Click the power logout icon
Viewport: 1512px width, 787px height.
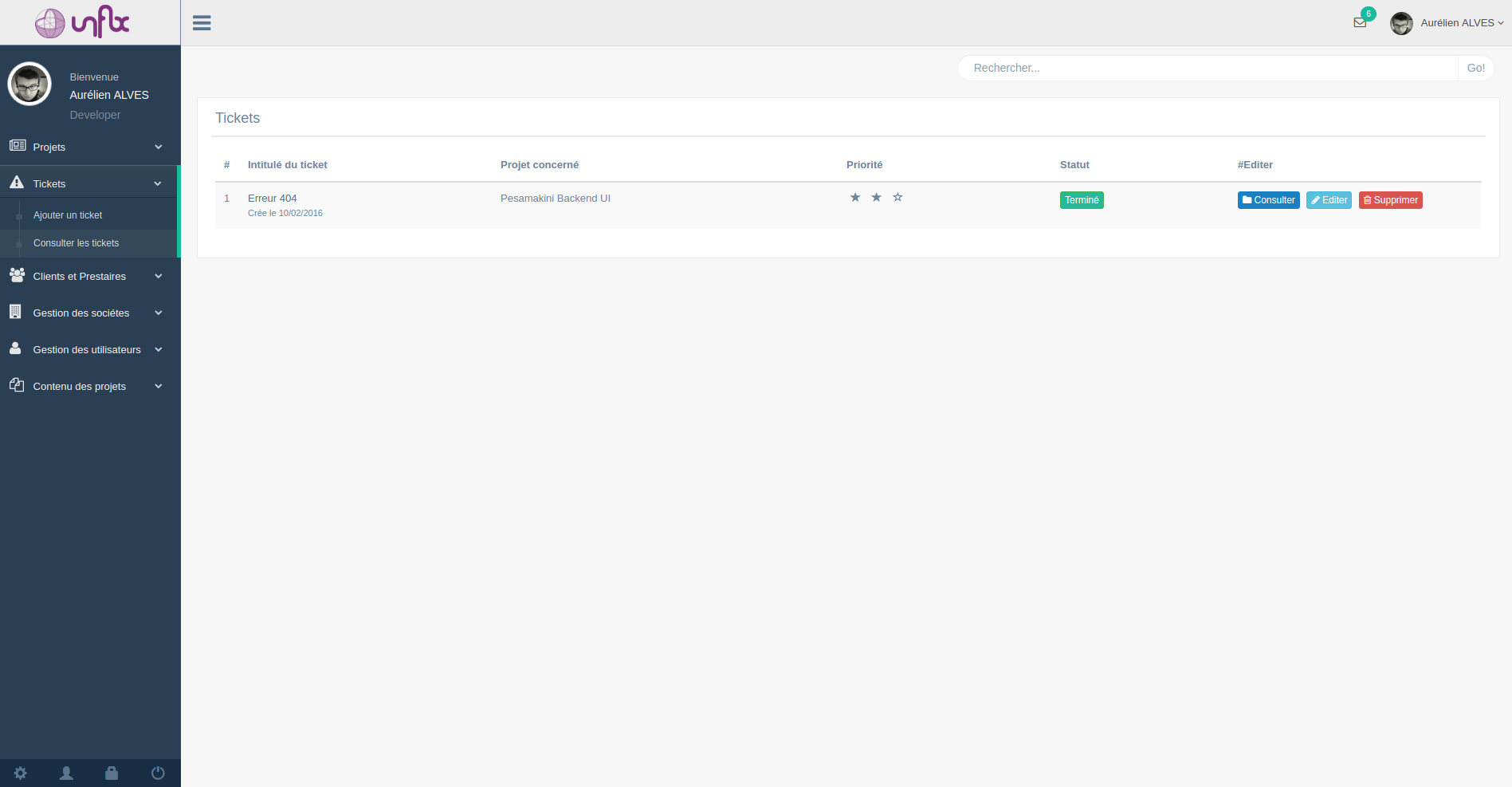point(158,773)
